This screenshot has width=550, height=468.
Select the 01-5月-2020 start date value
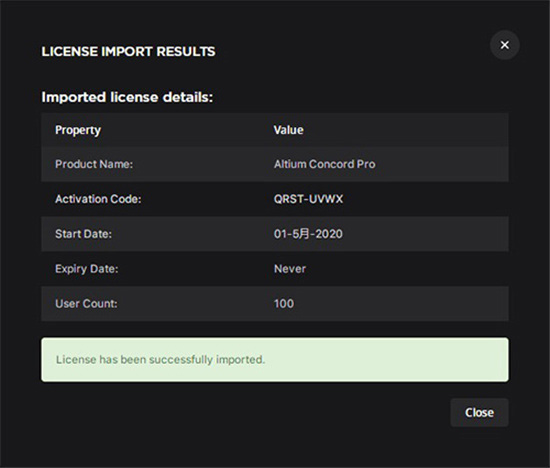click(x=308, y=234)
